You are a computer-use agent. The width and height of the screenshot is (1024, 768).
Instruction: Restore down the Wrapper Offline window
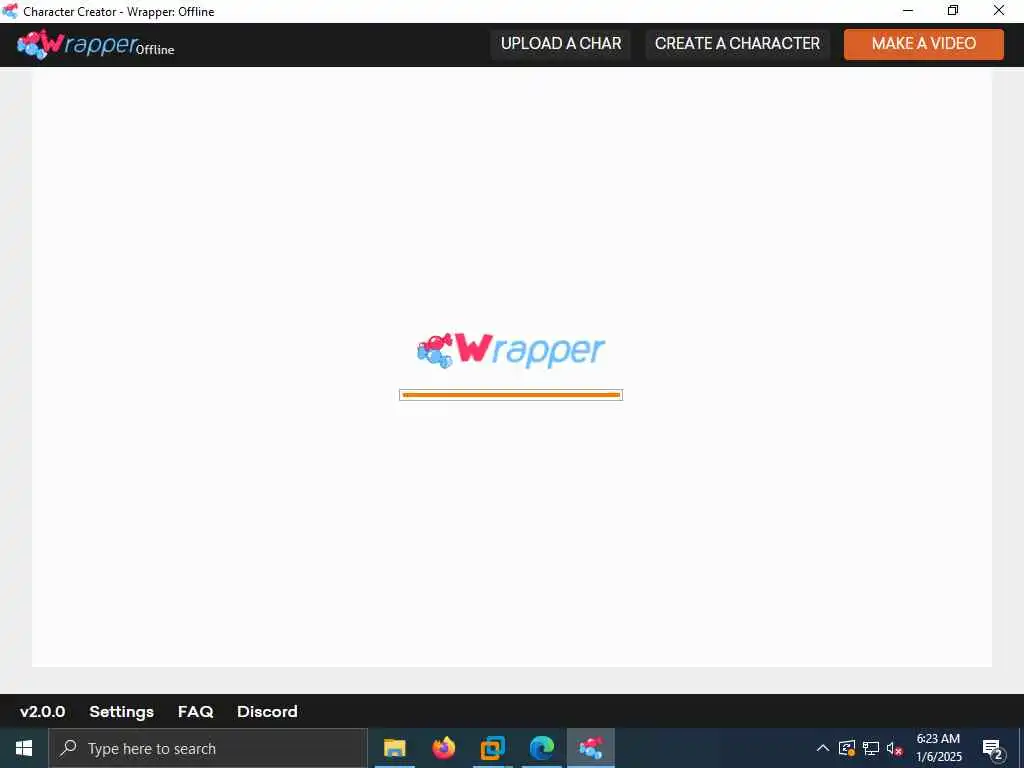click(953, 10)
